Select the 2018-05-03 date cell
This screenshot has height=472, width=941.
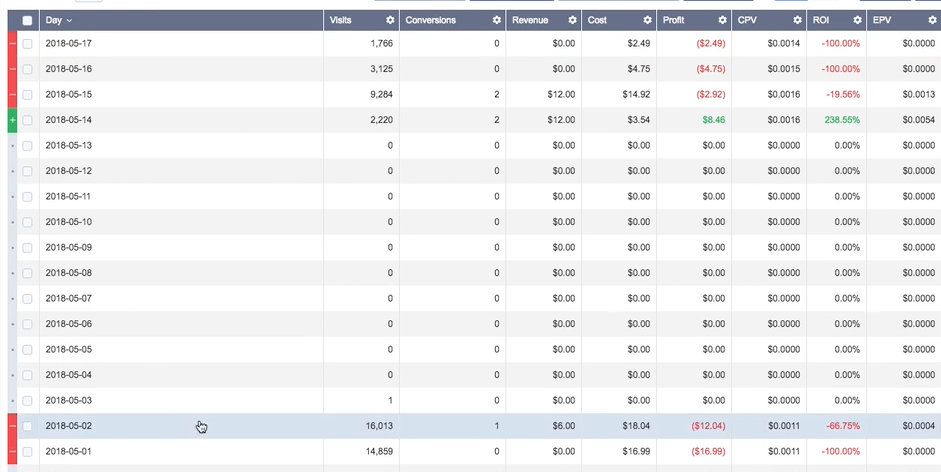pyautogui.click(x=68, y=401)
